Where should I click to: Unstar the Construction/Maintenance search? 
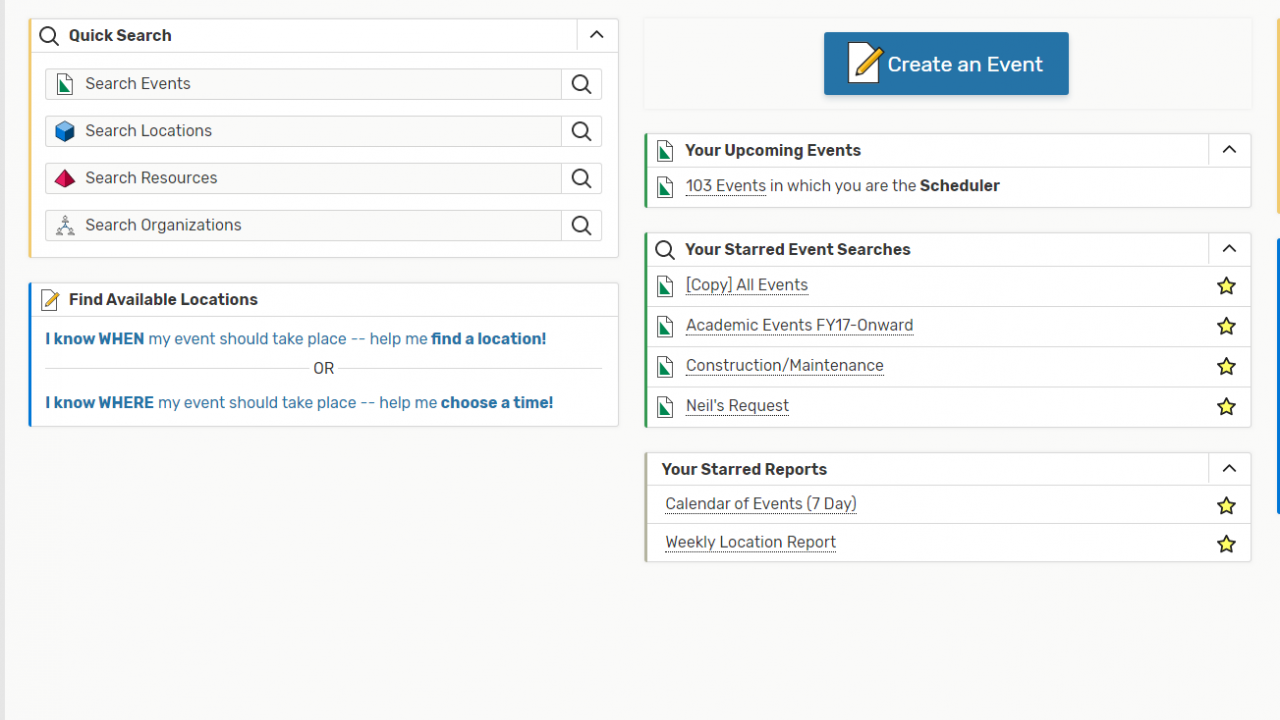click(x=1226, y=366)
